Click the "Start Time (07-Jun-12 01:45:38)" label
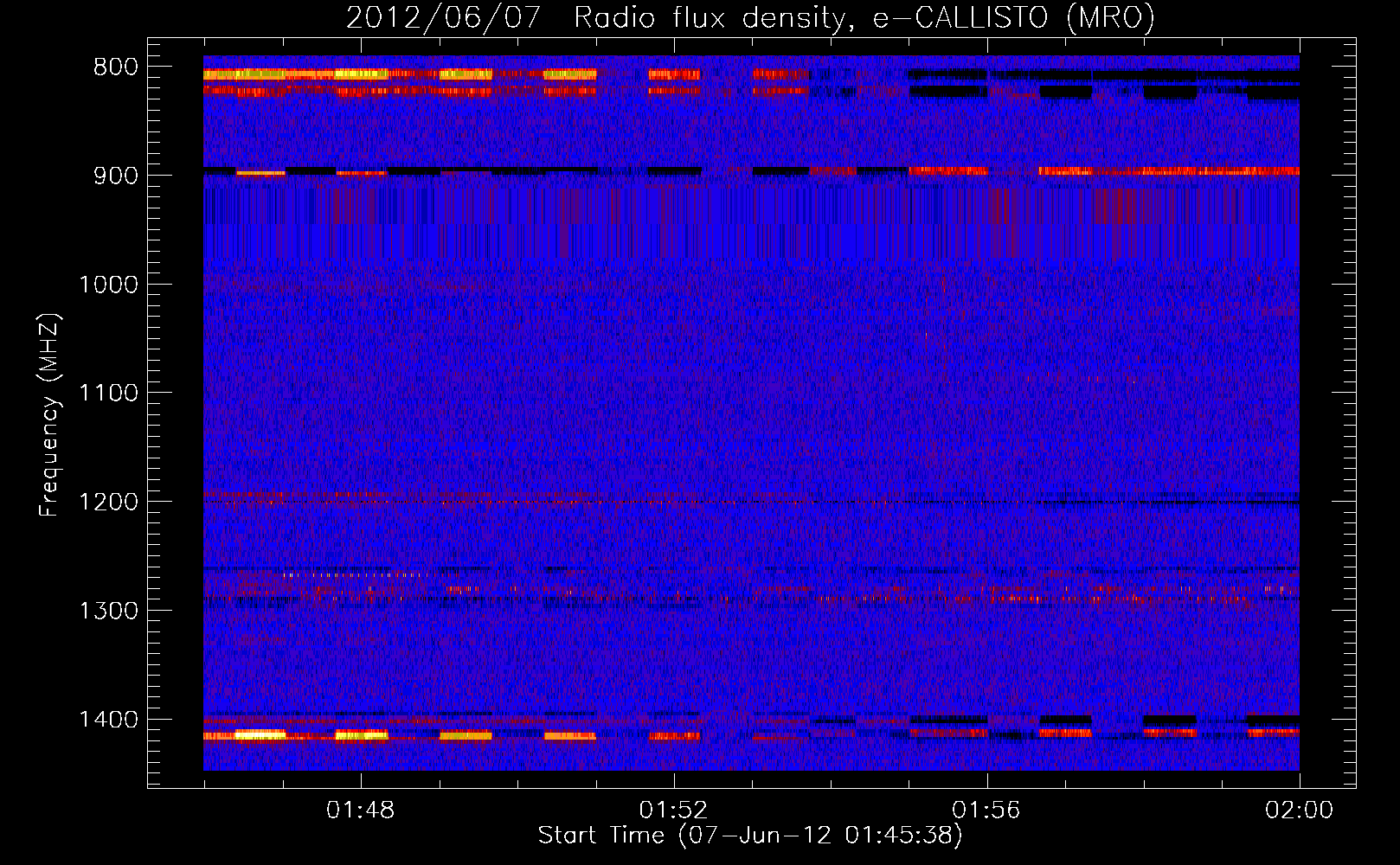Image resolution: width=1400 pixels, height=865 pixels. [x=750, y=836]
